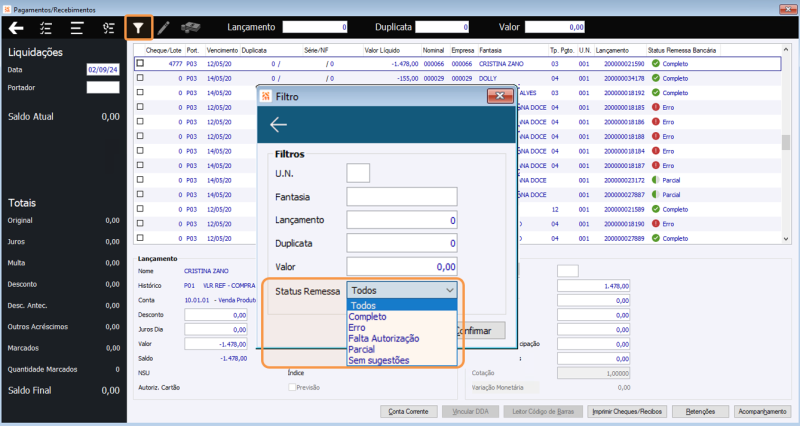800x426 pixels.
Task: Click the Desconto field in Lançamento panel
Action: pos(216,315)
